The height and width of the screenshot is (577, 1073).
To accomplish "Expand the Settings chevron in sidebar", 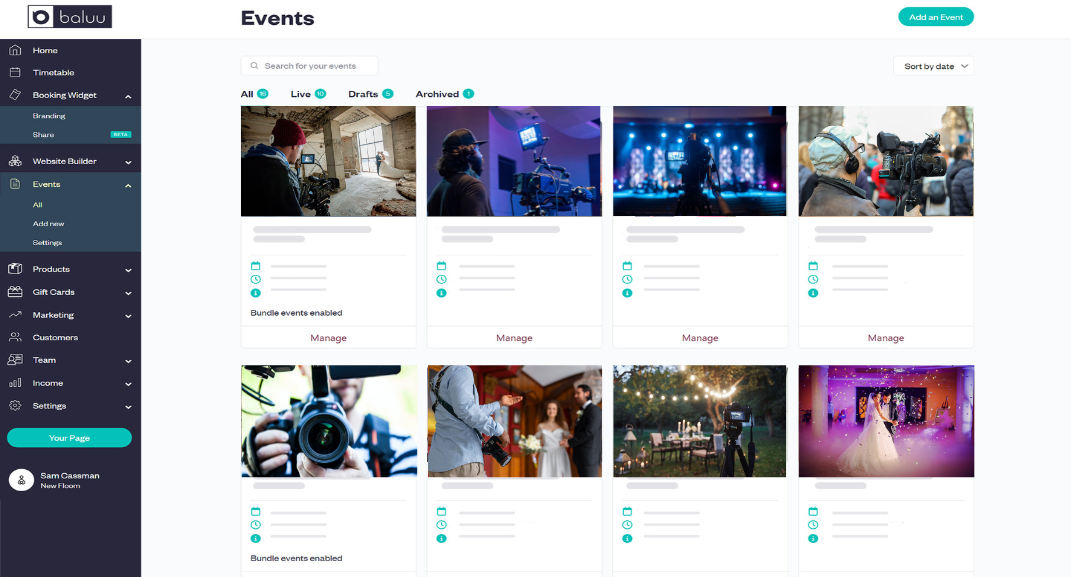I will (128, 407).
